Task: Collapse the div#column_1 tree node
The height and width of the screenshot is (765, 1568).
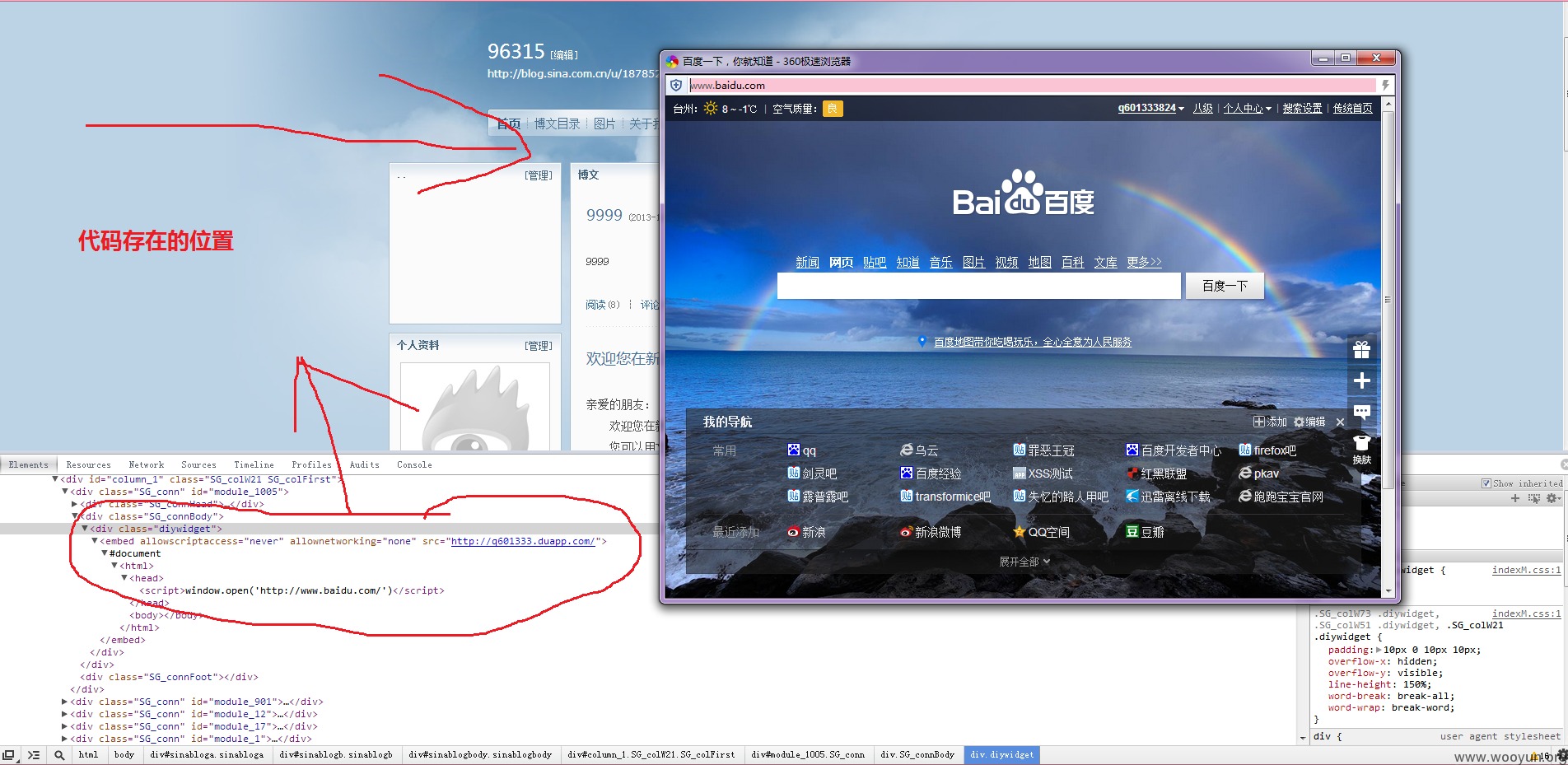Action: coord(55,478)
